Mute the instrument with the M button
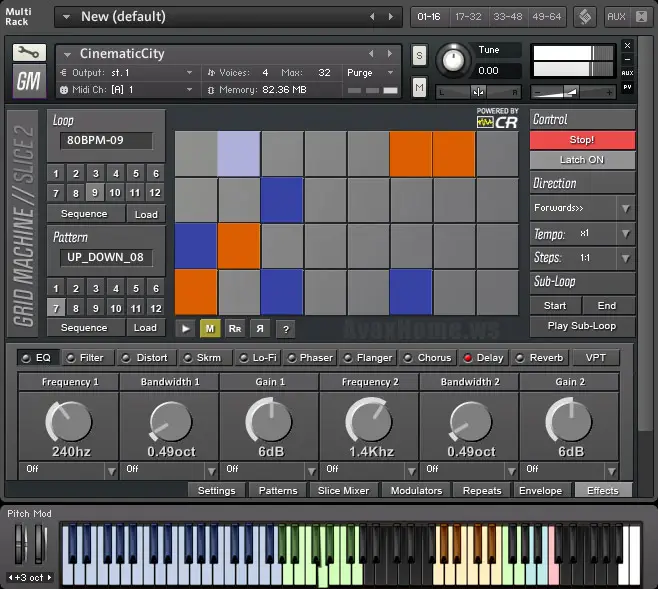 [419, 87]
